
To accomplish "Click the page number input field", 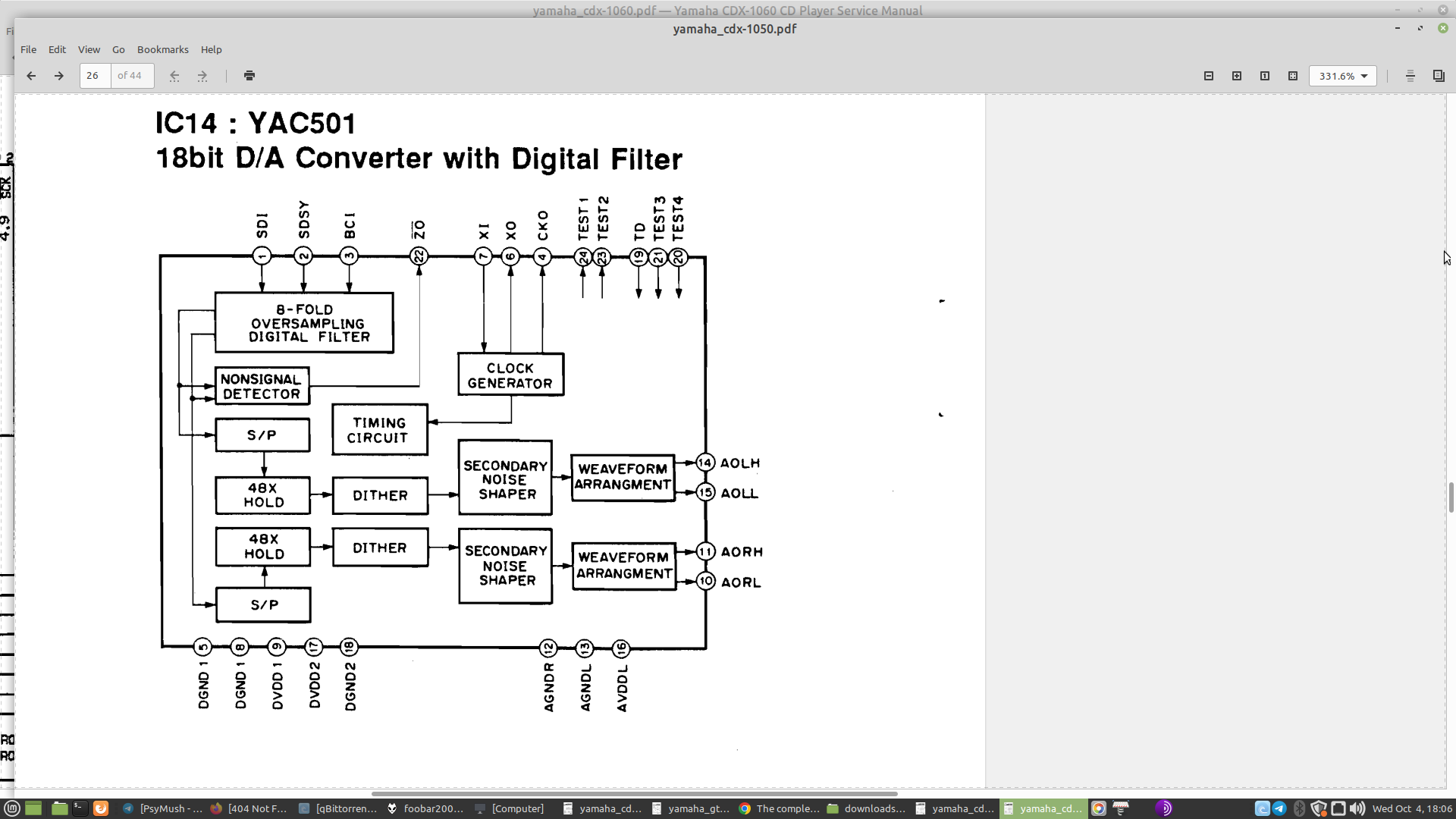I will tap(95, 76).
